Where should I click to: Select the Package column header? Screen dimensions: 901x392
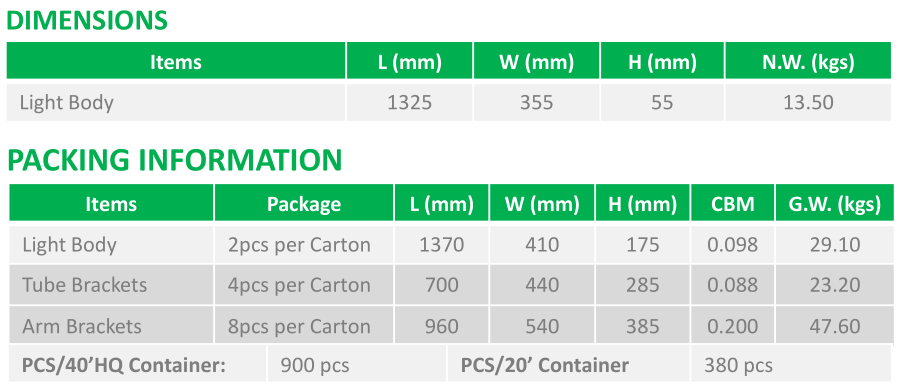304,203
